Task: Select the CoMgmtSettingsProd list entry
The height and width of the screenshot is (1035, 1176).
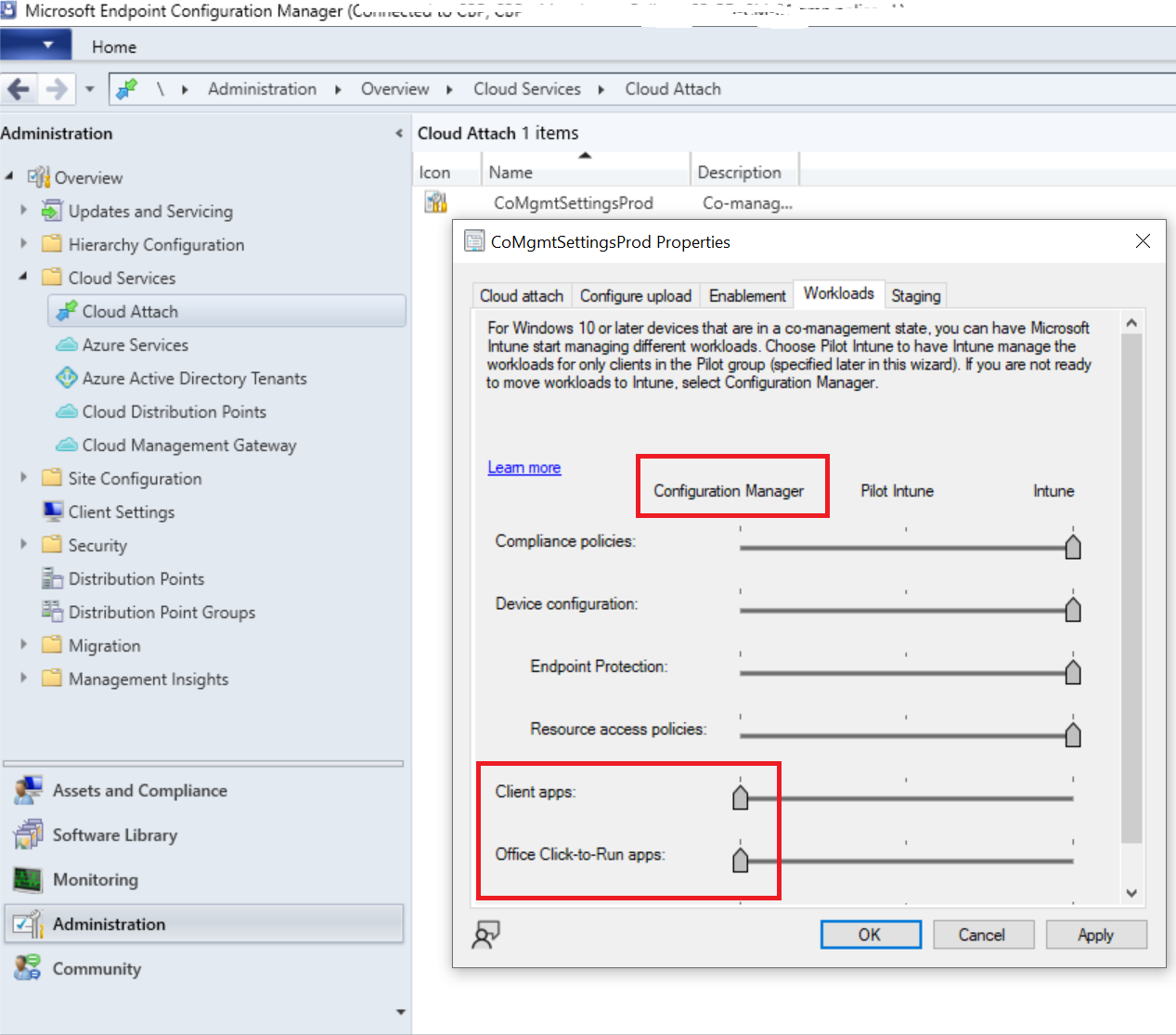Action: tap(573, 202)
